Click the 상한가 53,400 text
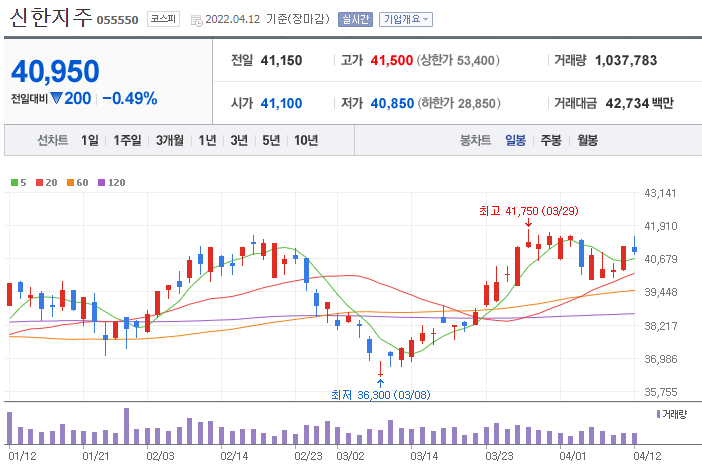The height and width of the screenshot is (474, 702). click(458, 60)
